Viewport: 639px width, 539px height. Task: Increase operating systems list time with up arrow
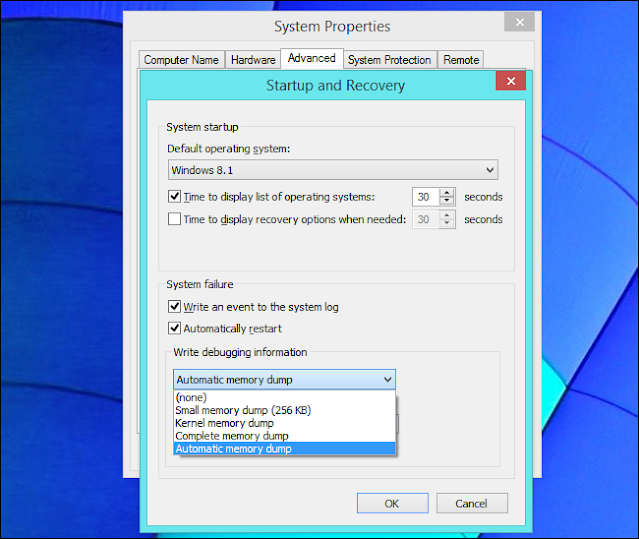pos(447,193)
